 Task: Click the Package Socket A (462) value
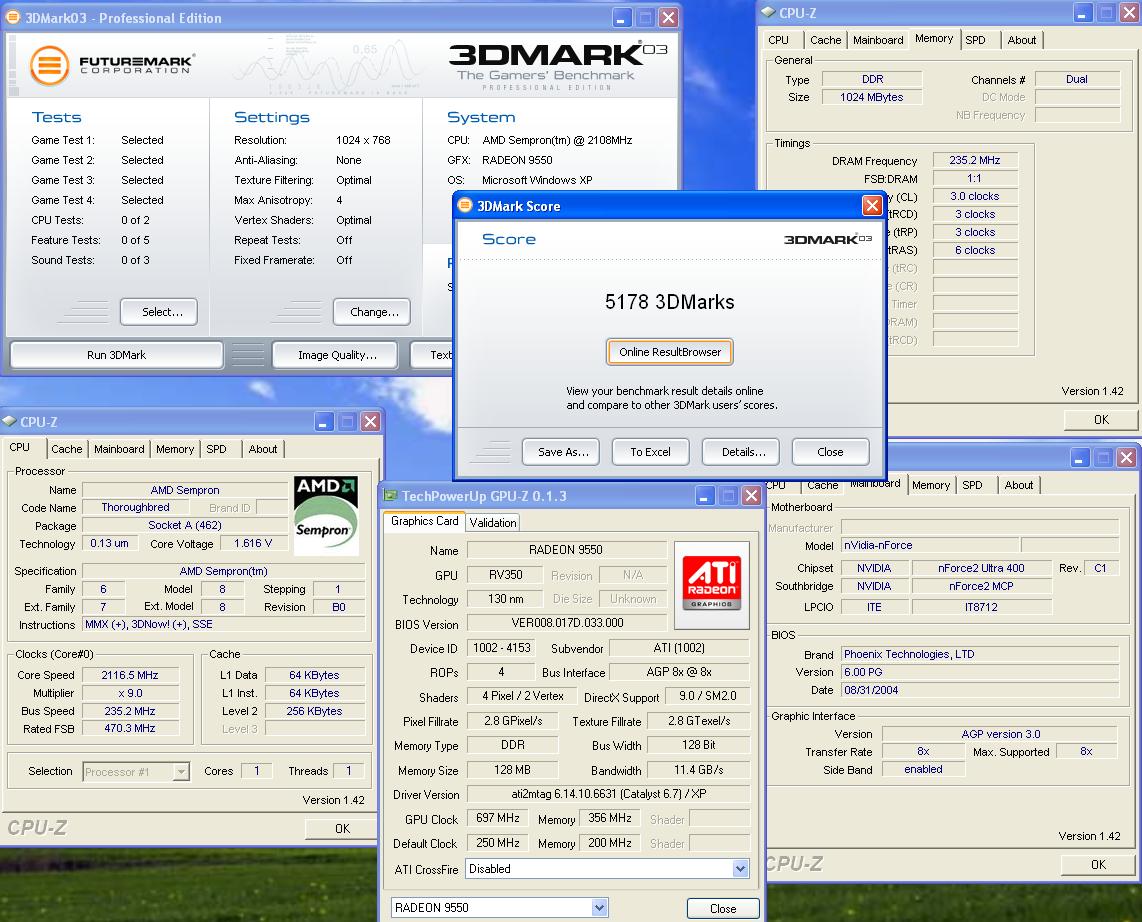click(185, 525)
